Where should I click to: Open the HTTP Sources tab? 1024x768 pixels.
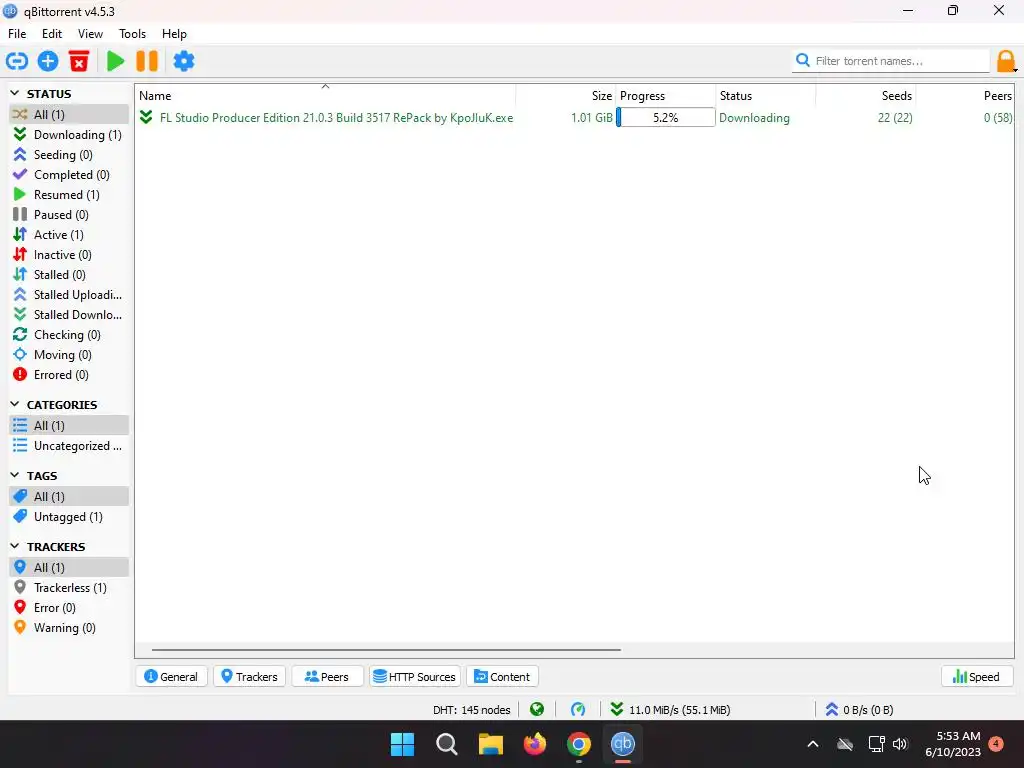click(415, 677)
